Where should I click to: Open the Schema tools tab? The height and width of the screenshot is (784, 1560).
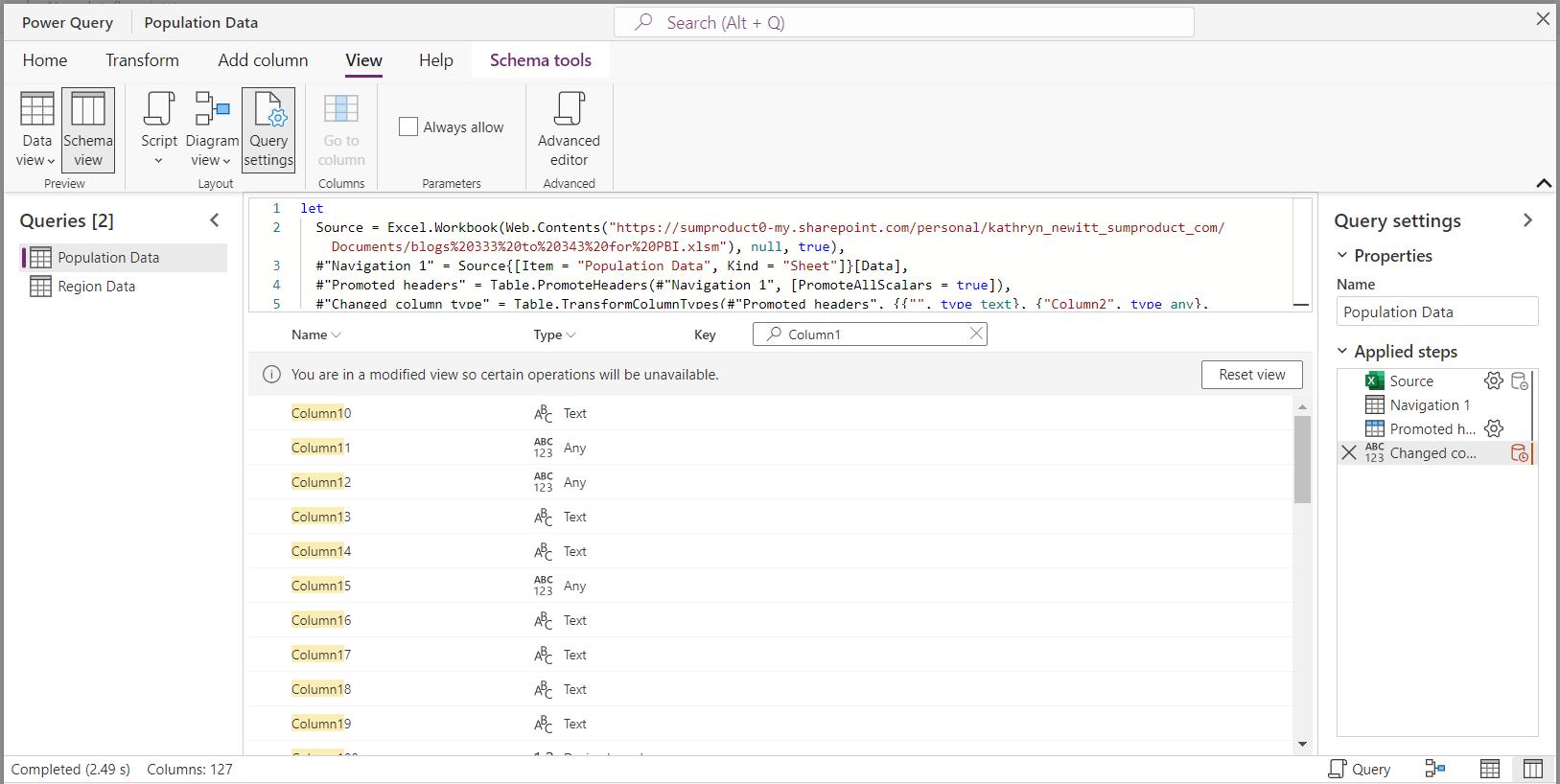tap(541, 60)
